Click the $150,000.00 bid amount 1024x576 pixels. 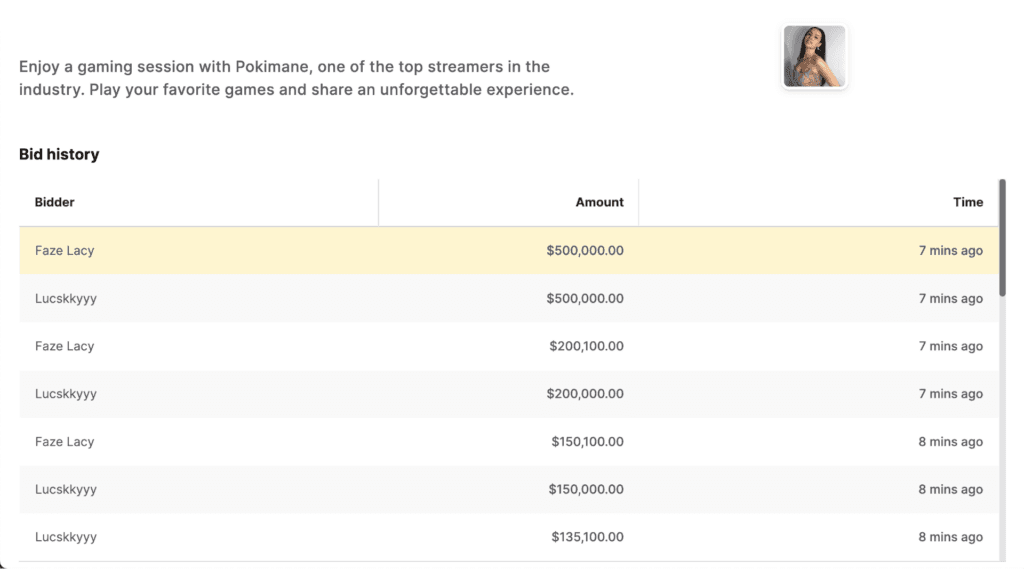587,490
